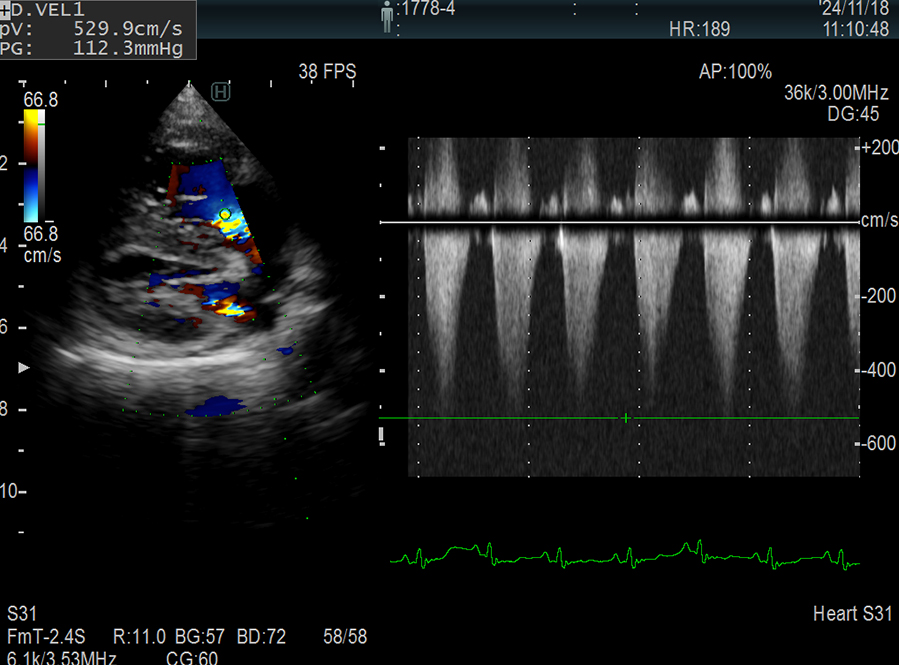Click the HR:189 heart rate readout
The image size is (899, 665).
[x=699, y=30]
